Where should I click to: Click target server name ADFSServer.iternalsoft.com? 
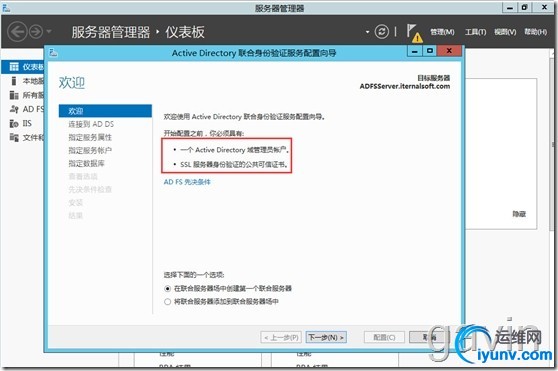tap(405, 86)
